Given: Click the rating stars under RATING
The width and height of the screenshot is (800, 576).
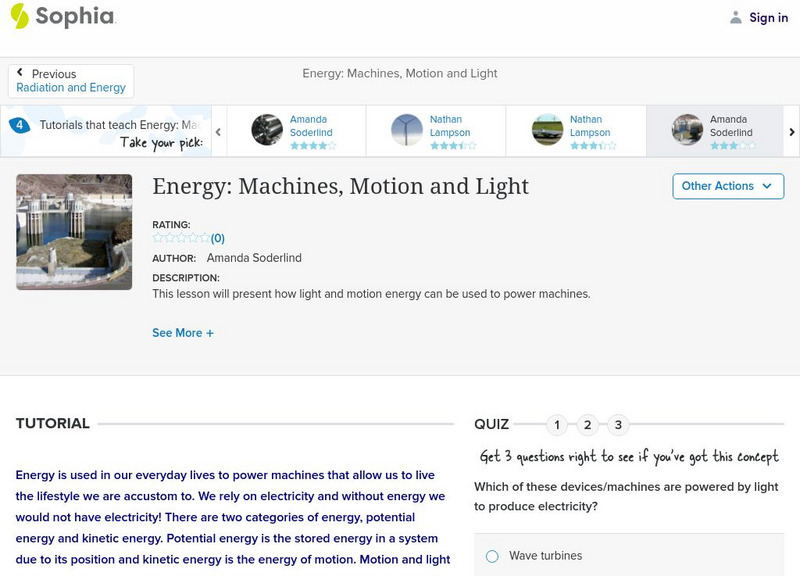Looking at the screenshot, I should pos(181,238).
